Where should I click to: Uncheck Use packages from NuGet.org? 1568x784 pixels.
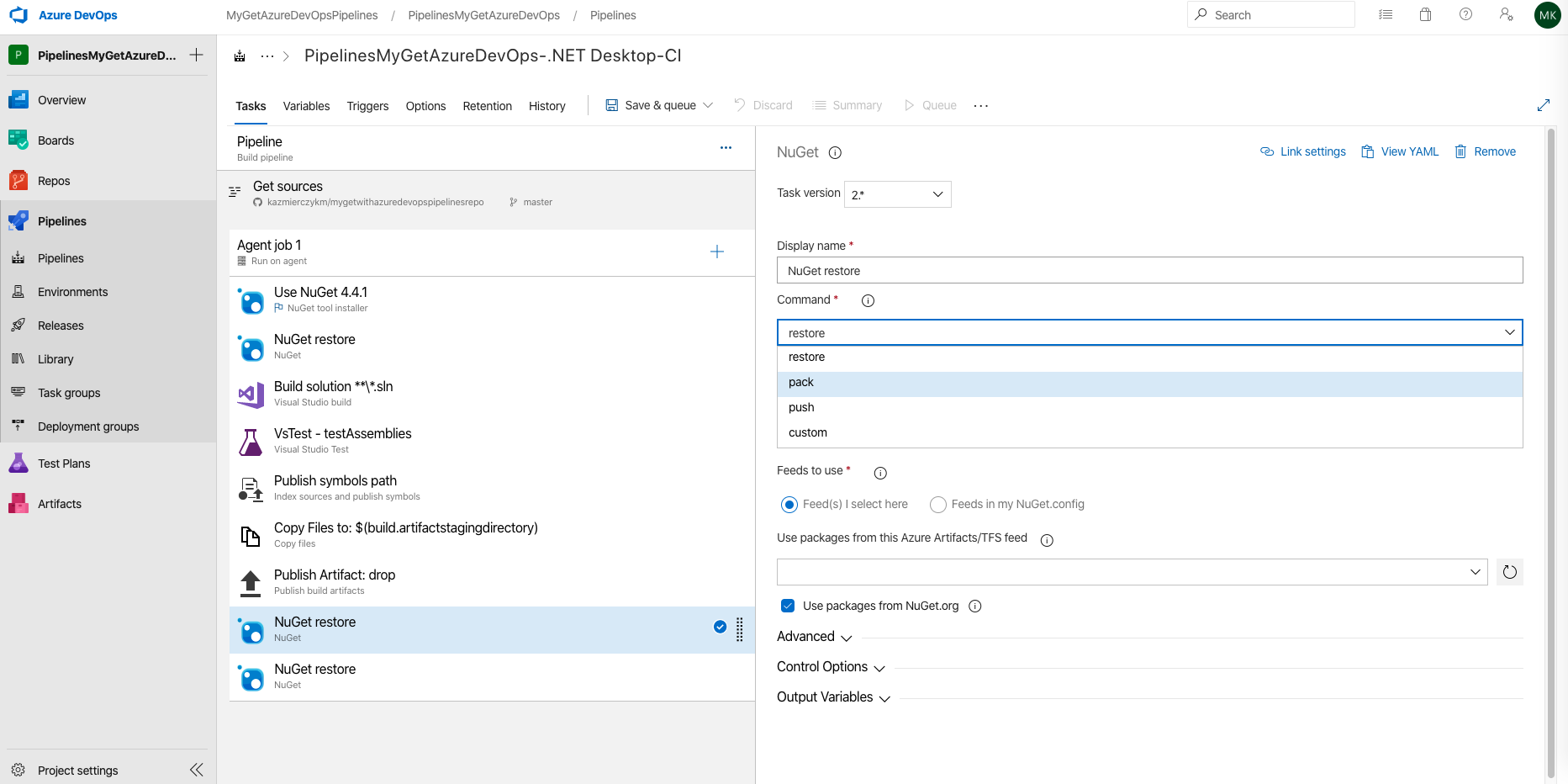pyautogui.click(x=788, y=606)
